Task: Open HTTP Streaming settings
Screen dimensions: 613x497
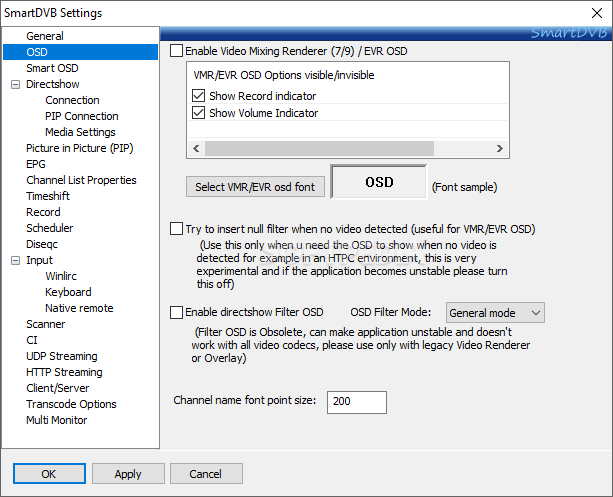Action: (64, 372)
